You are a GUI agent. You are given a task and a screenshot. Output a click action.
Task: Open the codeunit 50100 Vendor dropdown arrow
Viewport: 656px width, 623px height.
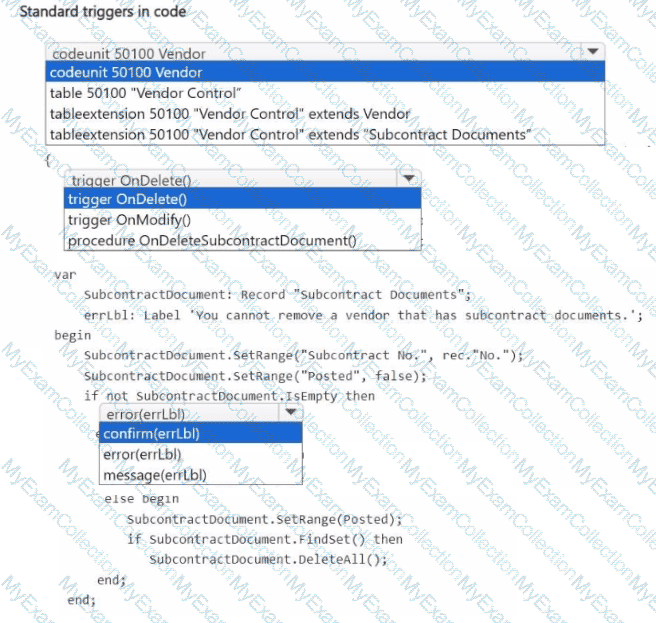pyautogui.click(x=592, y=52)
